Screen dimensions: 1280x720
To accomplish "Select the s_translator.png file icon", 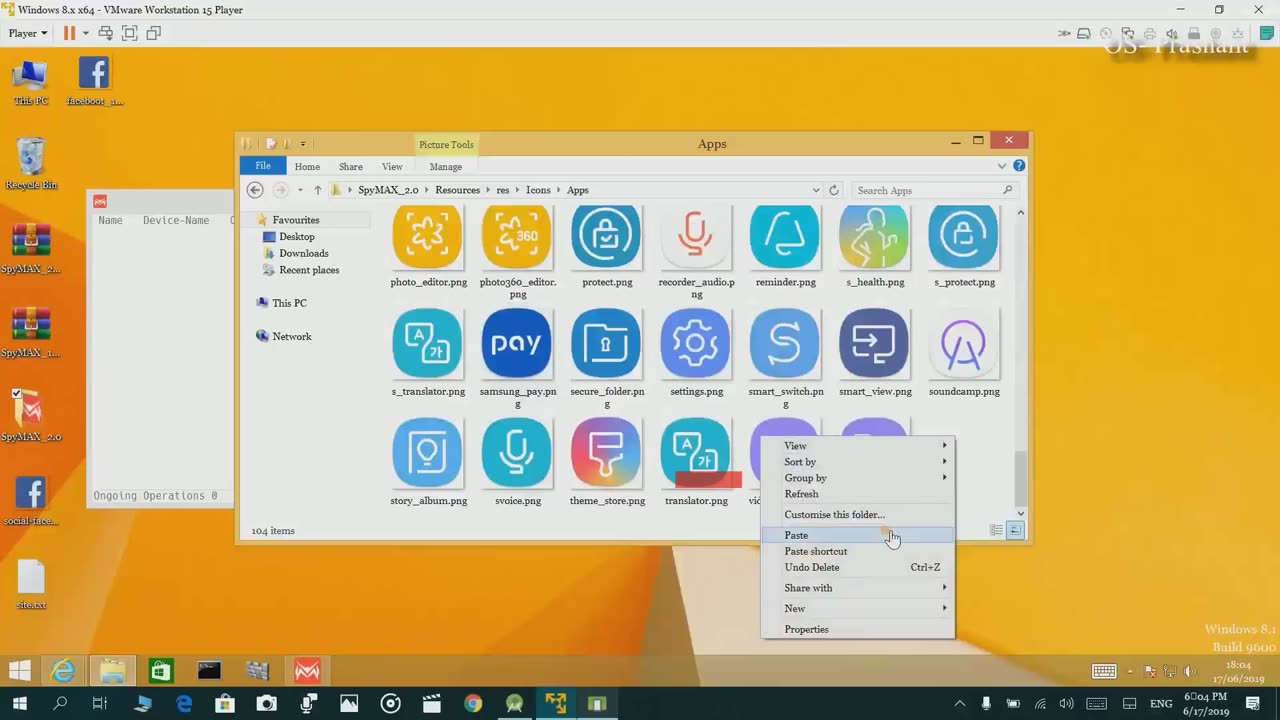I will click(x=428, y=343).
